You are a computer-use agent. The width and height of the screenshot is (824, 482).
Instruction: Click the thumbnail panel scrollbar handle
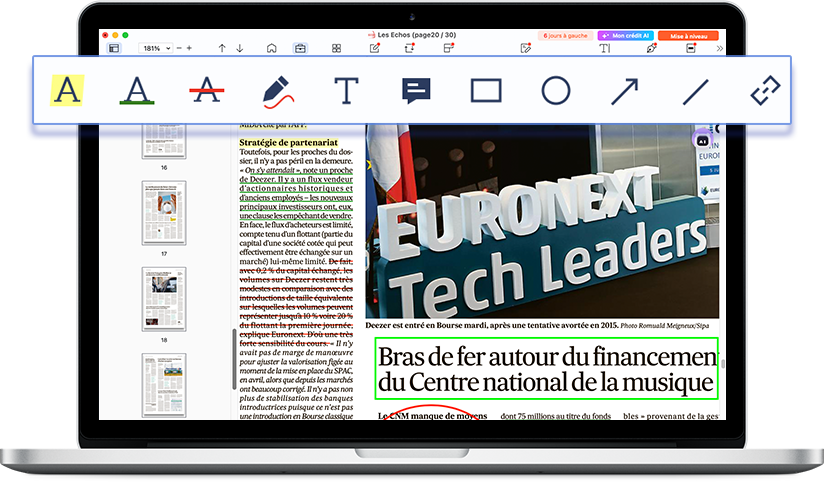(x=234, y=359)
